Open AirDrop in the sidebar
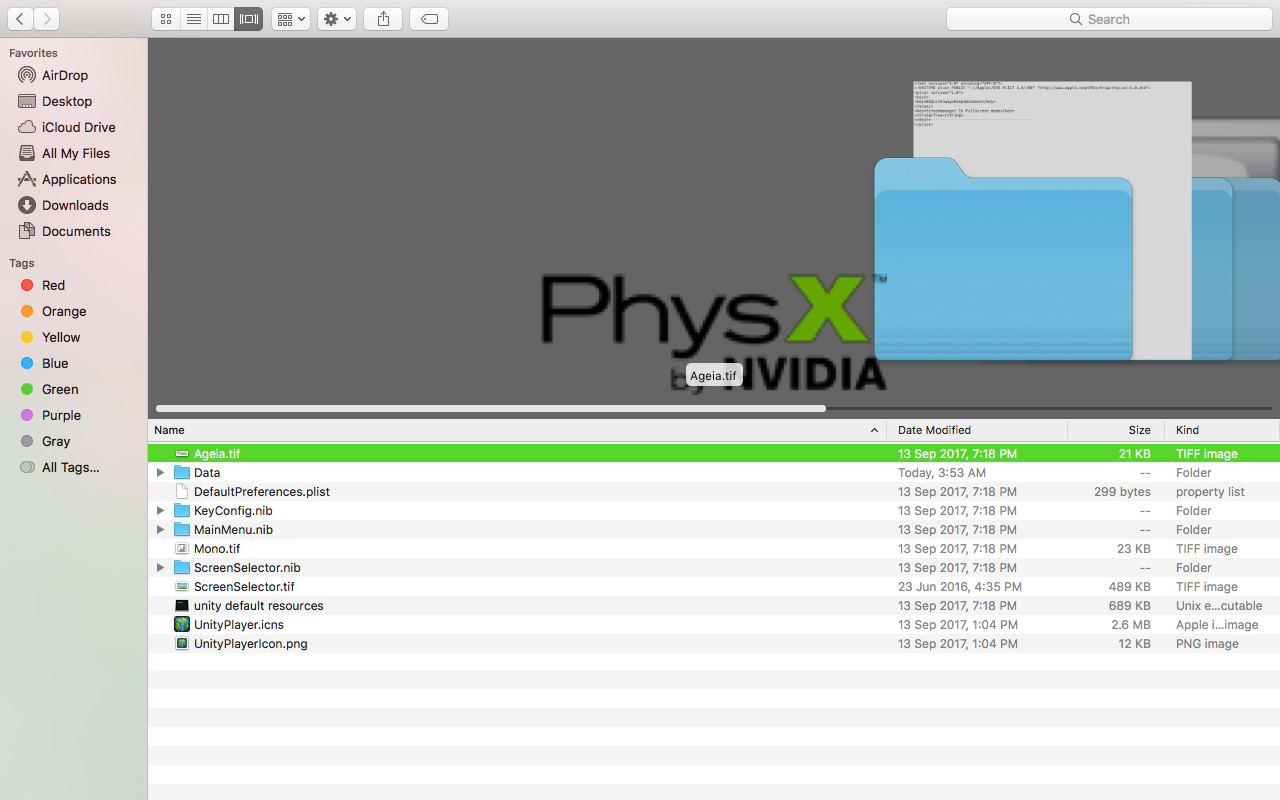The width and height of the screenshot is (1280, 800). click(x=65, y=75)
